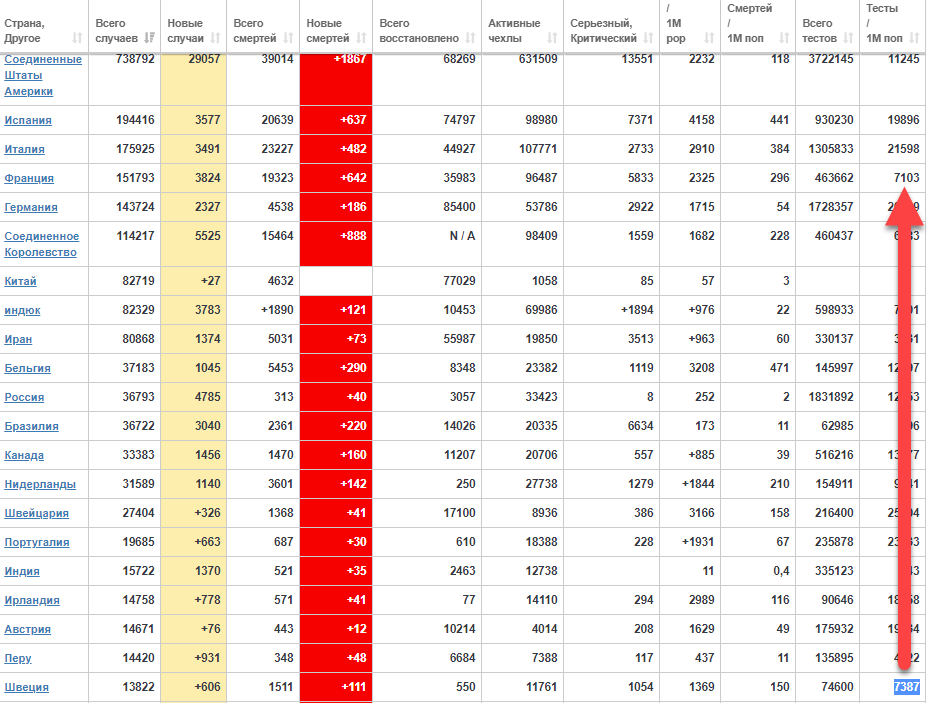
Task: Click sort arrows next to Новые случаи
Action: coord(216,38)
